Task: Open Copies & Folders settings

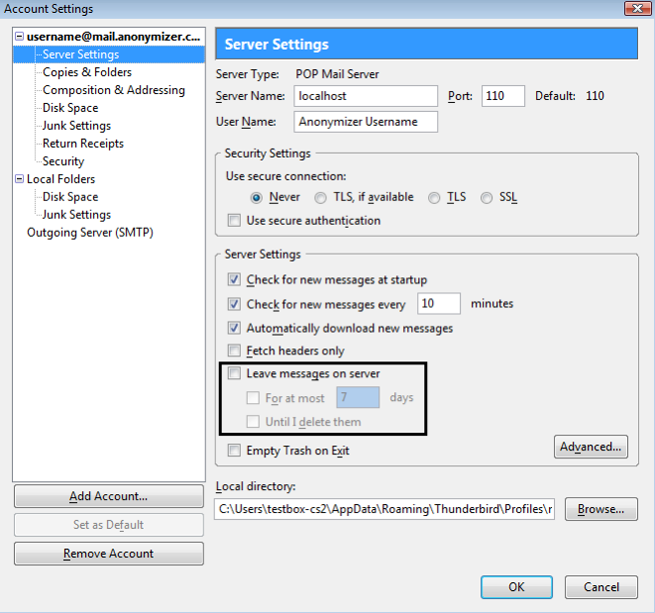Action: pyautogui.click(x=87, y=72)
